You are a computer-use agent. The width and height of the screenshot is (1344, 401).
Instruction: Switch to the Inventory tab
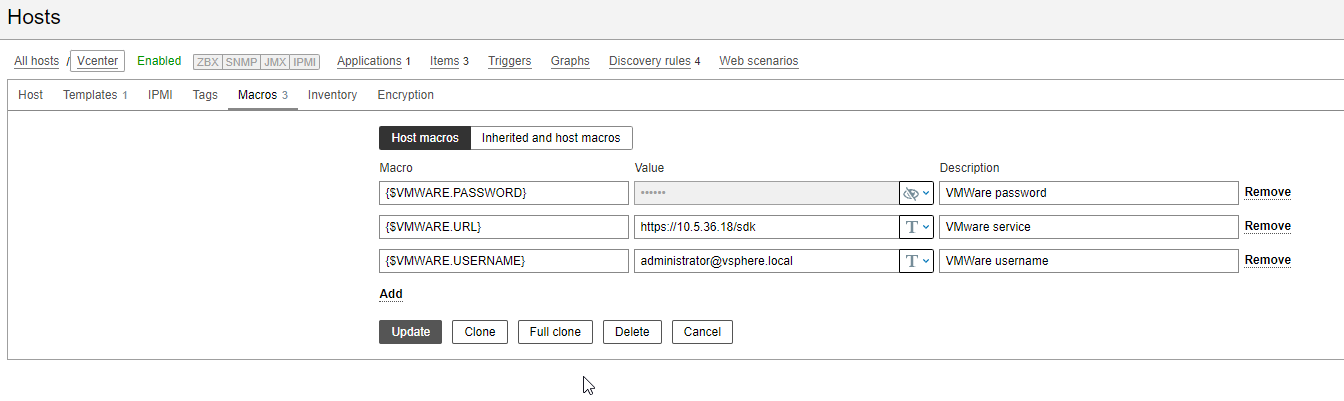tap(332, 95)
